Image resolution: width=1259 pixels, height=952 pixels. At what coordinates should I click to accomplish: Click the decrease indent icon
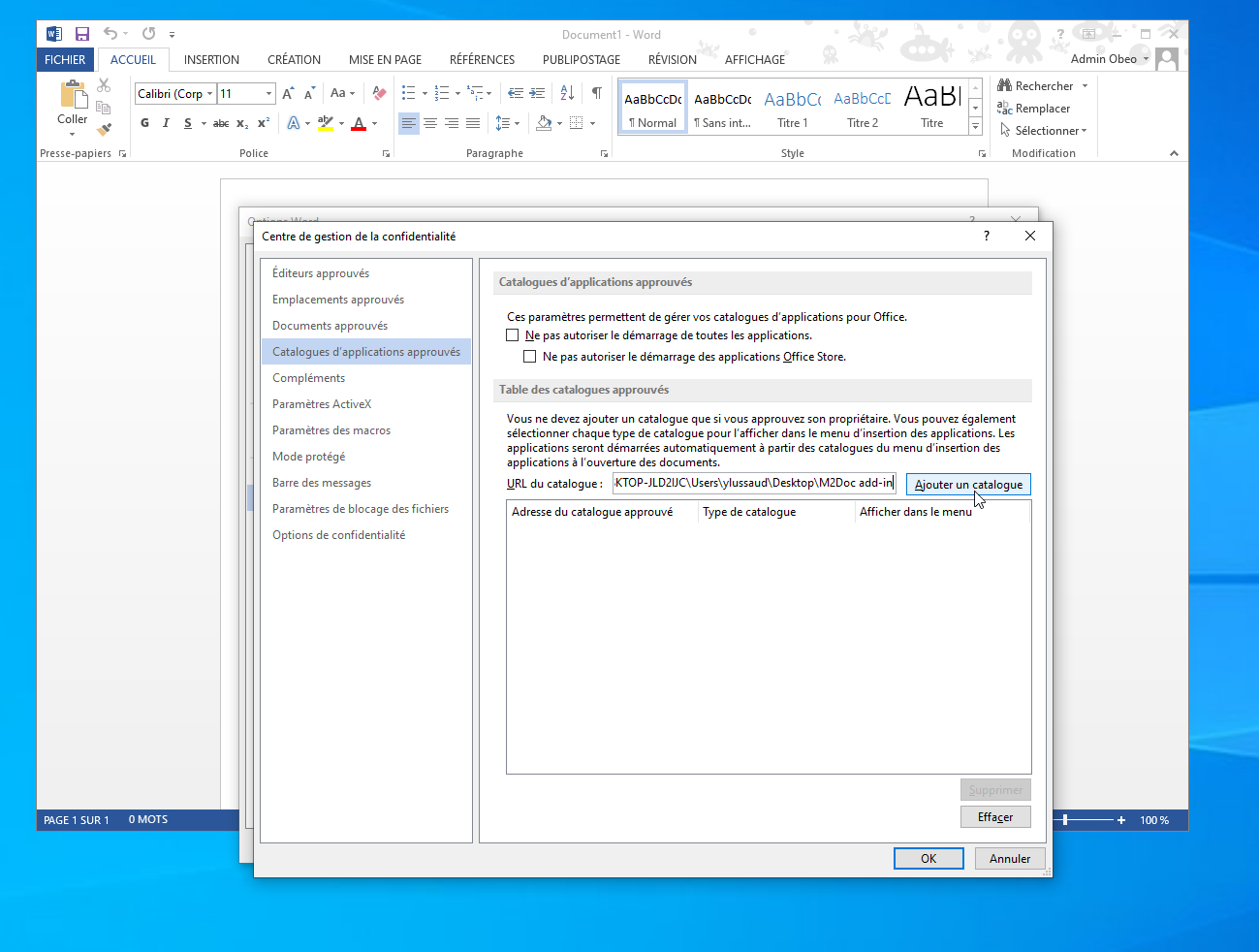click(516, 94)
